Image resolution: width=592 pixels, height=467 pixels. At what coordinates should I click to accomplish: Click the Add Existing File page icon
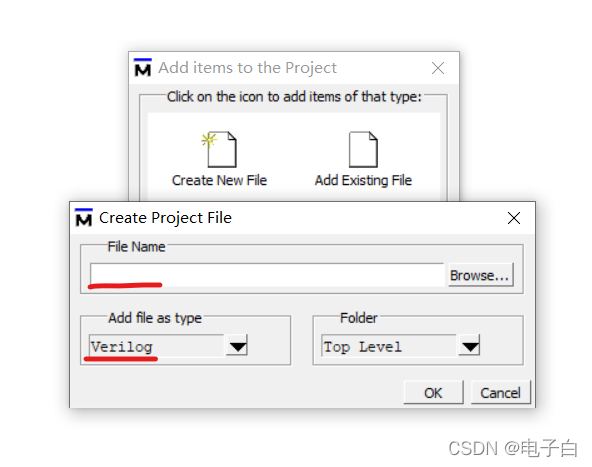click(363, 149)
